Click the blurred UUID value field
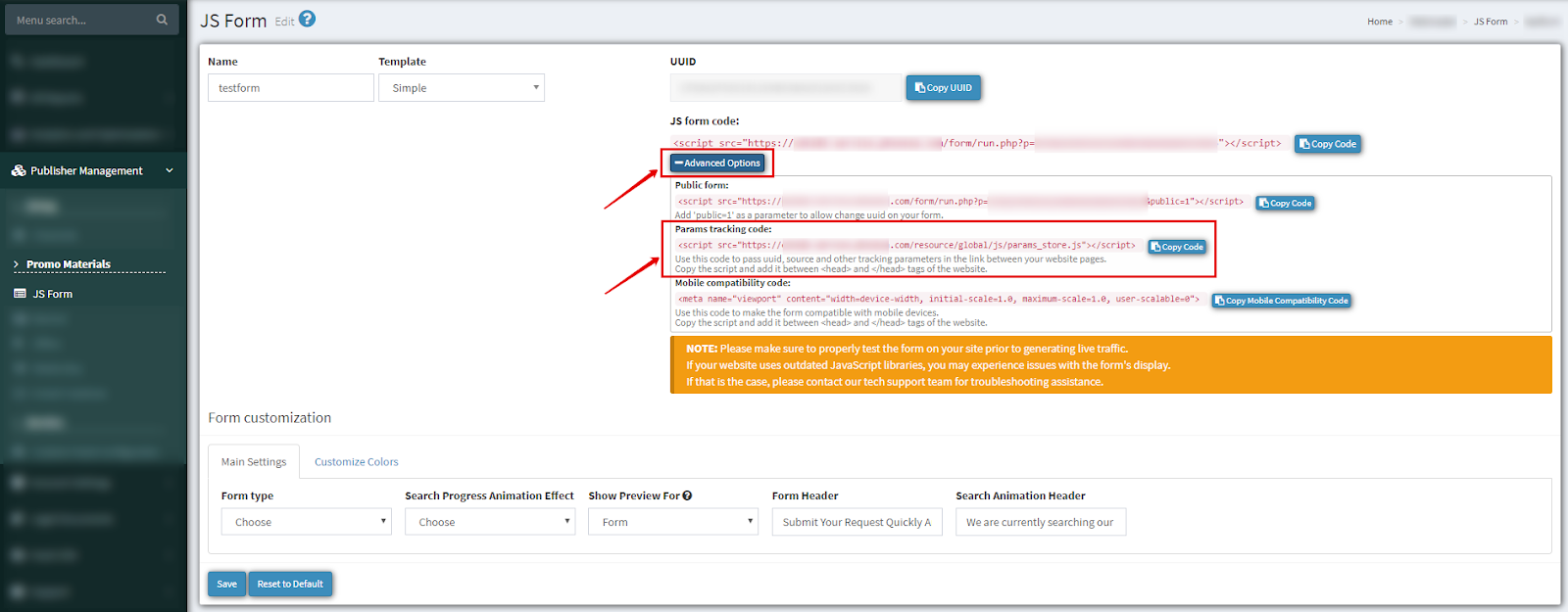Viewport: 1568px width, 612px height. [x=786, y=88]
